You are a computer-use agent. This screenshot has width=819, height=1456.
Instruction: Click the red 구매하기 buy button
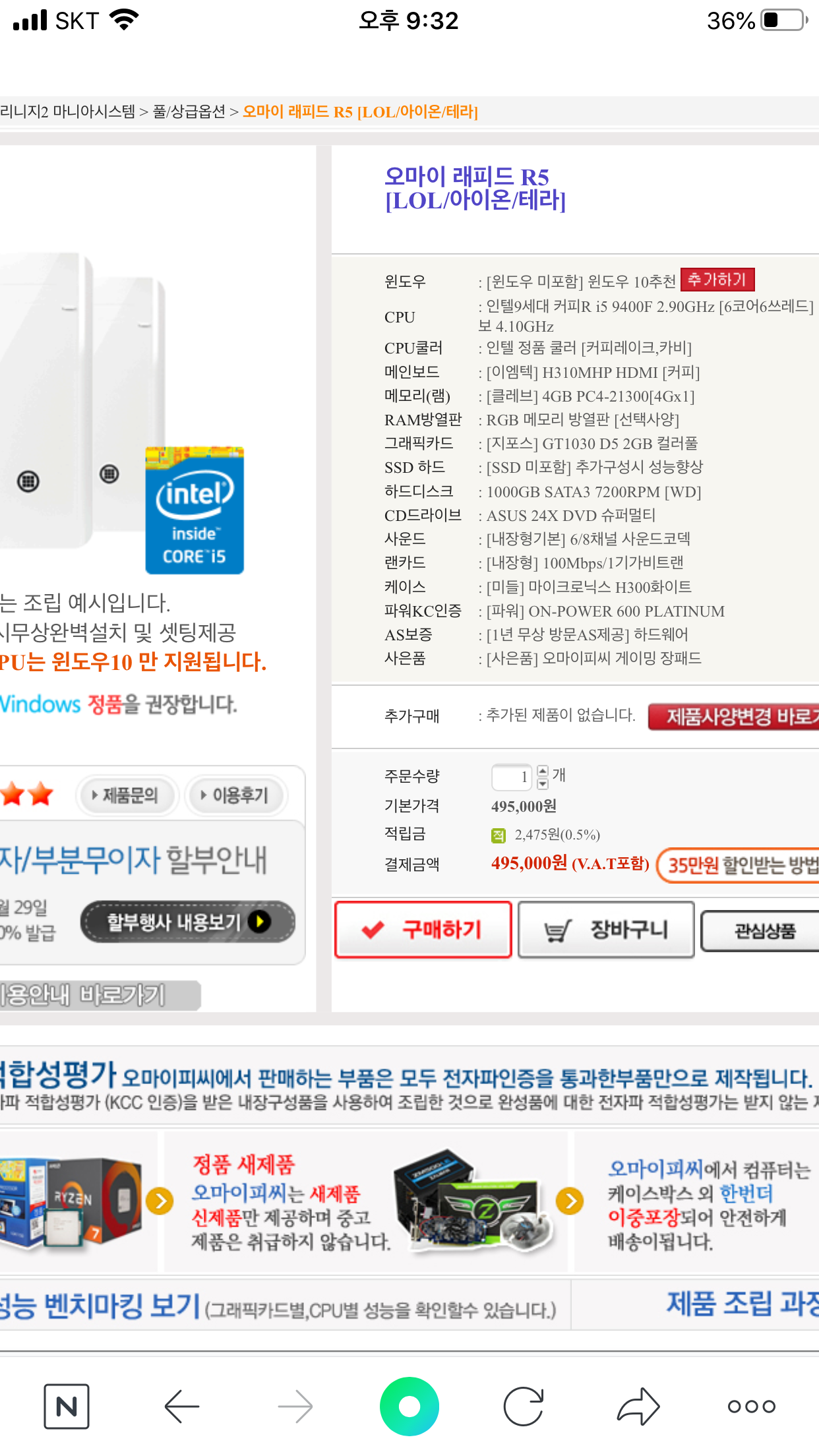(x=423, y=930)
